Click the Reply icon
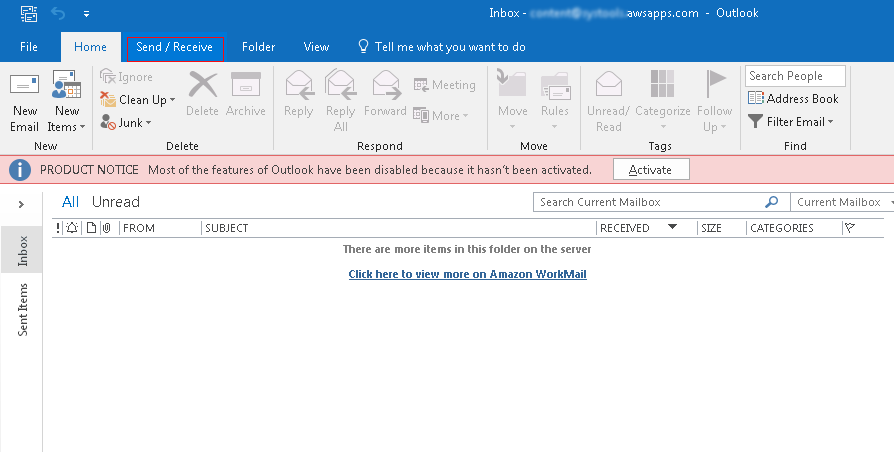 tap(299, 85)
